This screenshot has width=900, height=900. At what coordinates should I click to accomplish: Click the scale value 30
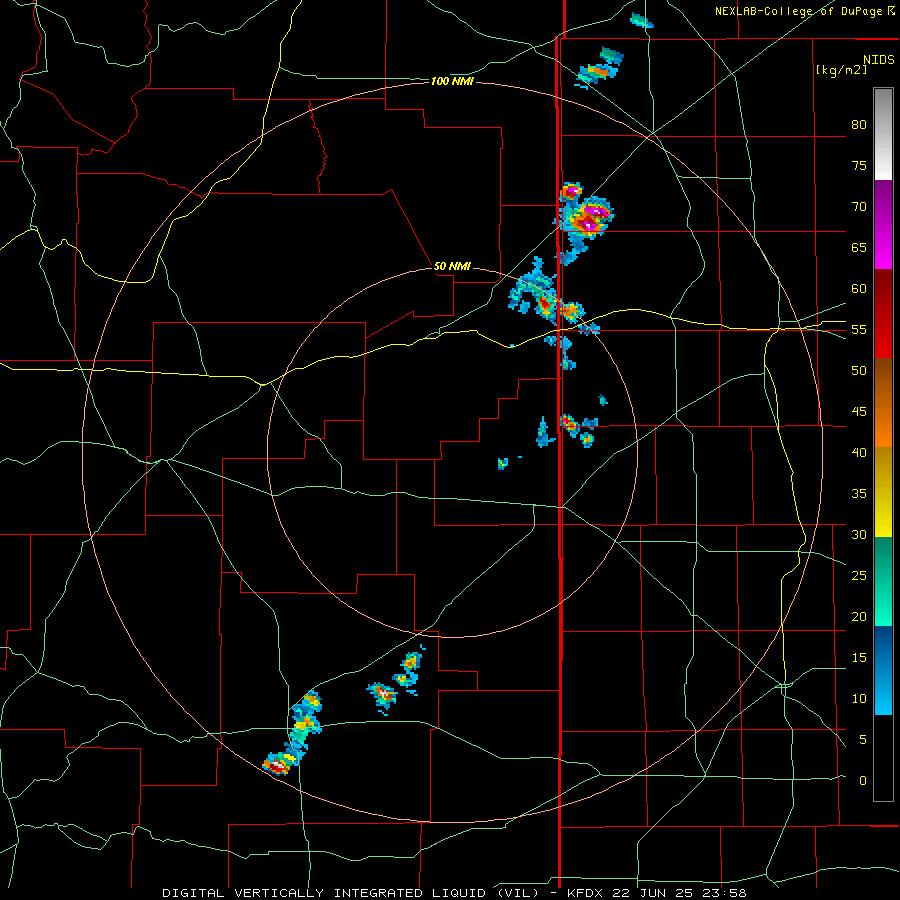859,534
